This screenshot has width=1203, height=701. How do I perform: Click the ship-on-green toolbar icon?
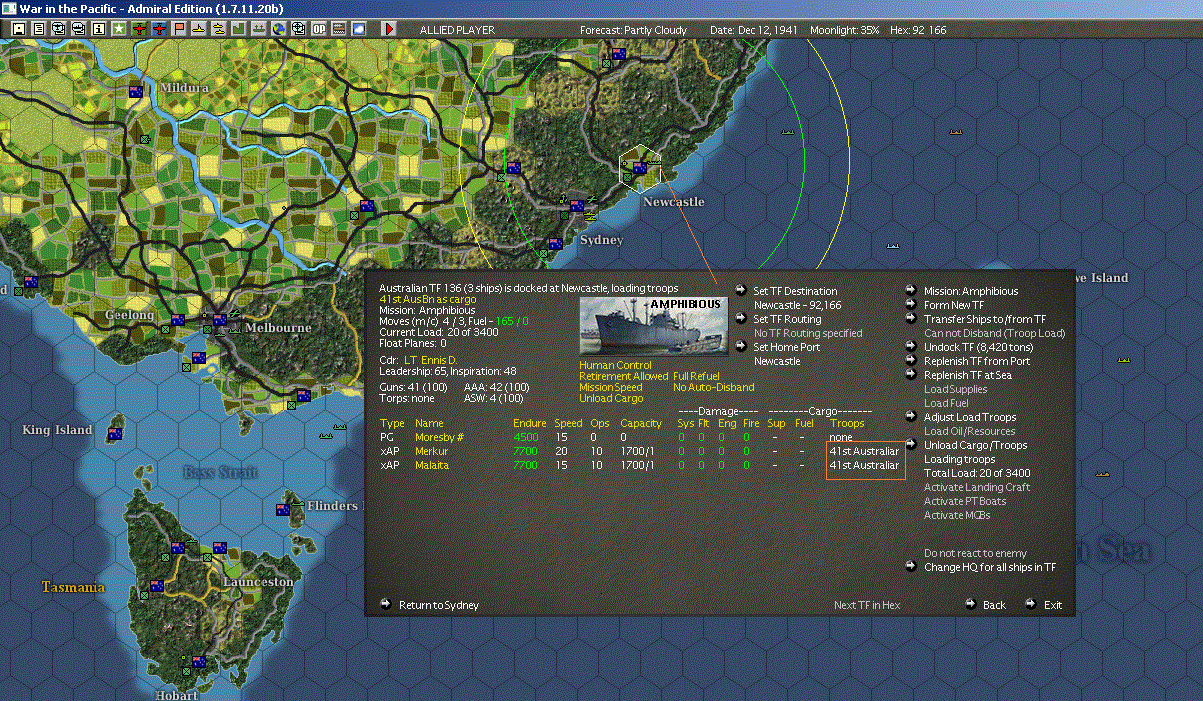pos(259,29)
